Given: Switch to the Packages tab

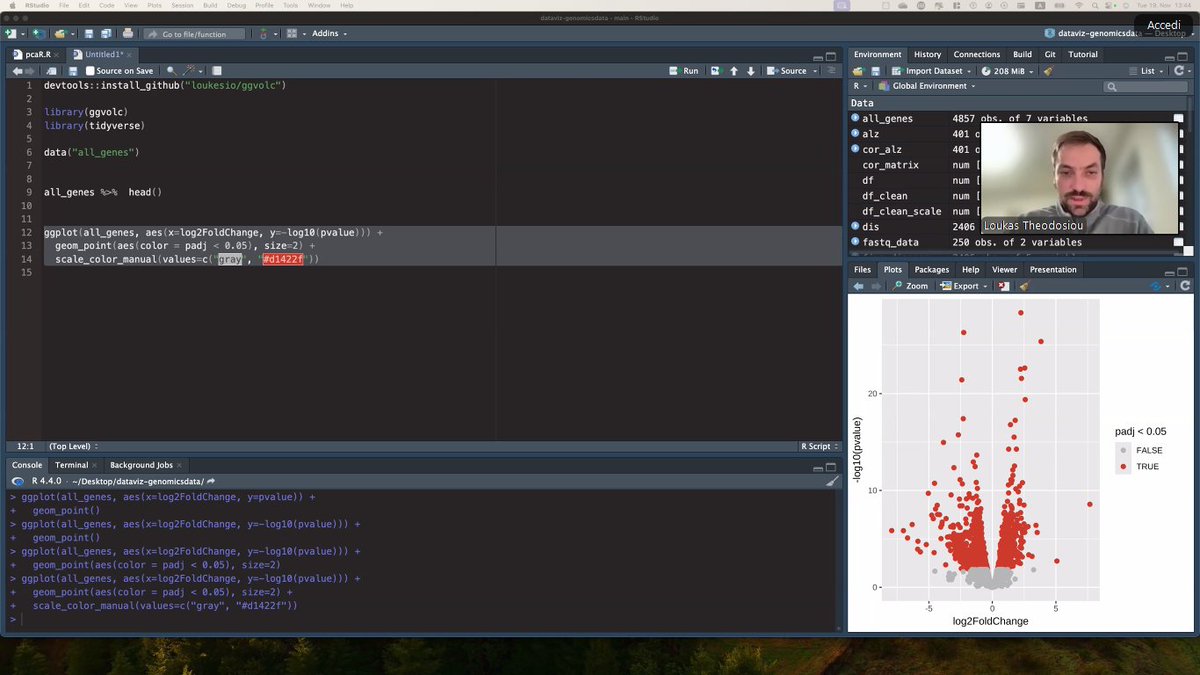Looking at the screenshot, I should (x=931, y=269).
